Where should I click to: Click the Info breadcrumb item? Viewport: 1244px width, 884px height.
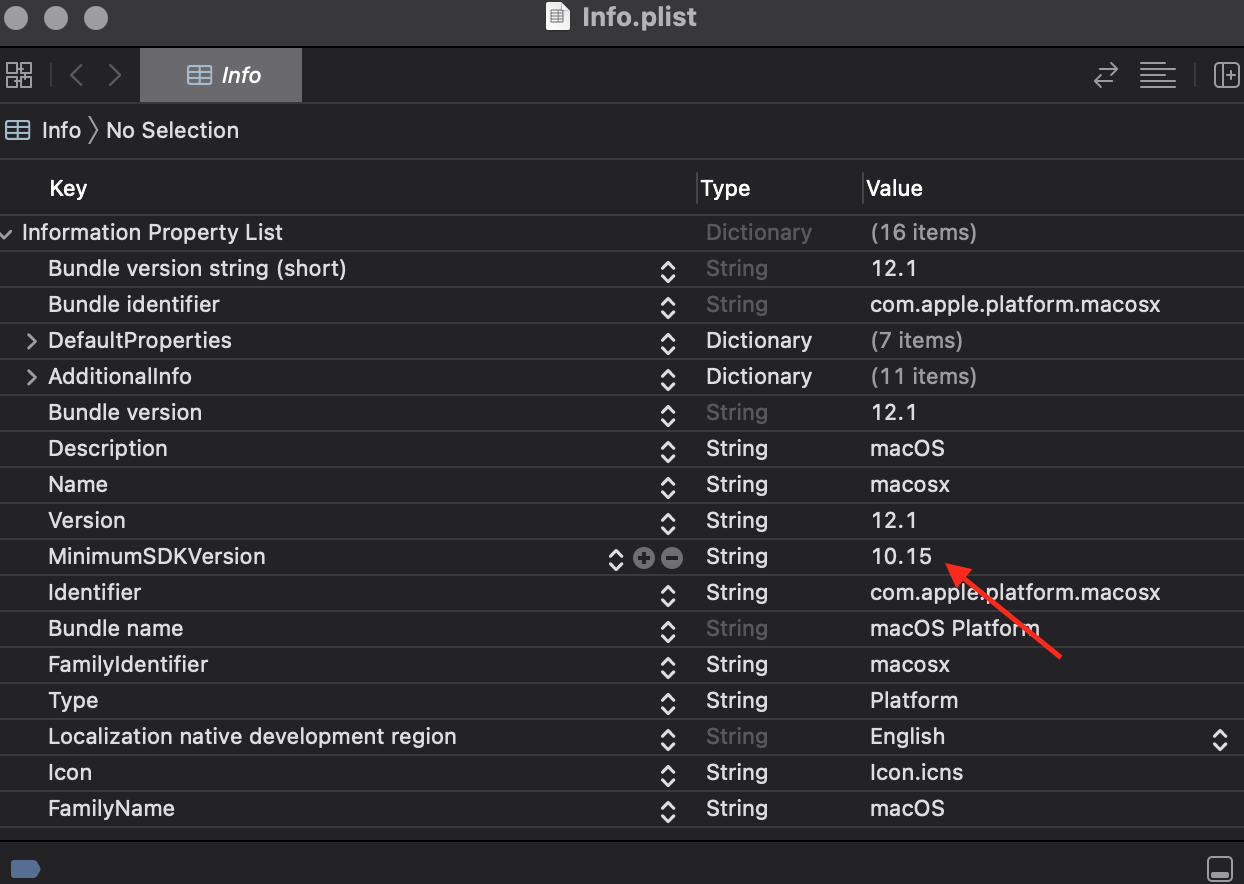tap(44, 130)
